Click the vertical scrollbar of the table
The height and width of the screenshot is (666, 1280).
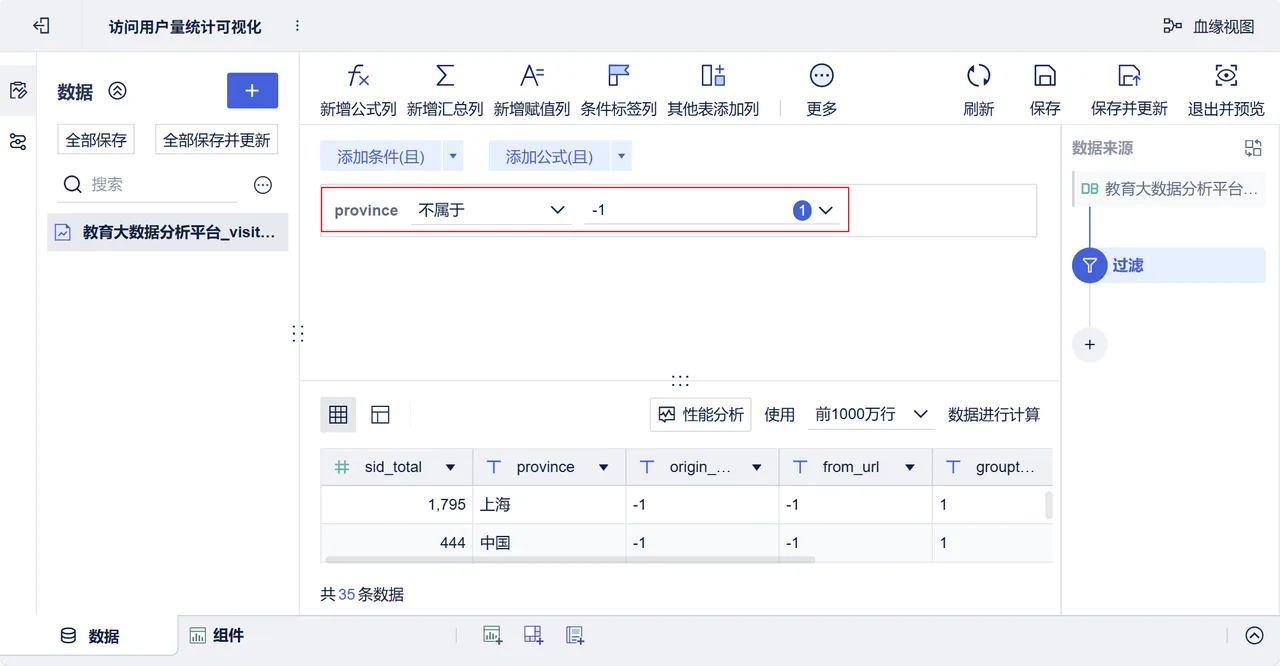pyautogui.click(x=1048, y=504)
